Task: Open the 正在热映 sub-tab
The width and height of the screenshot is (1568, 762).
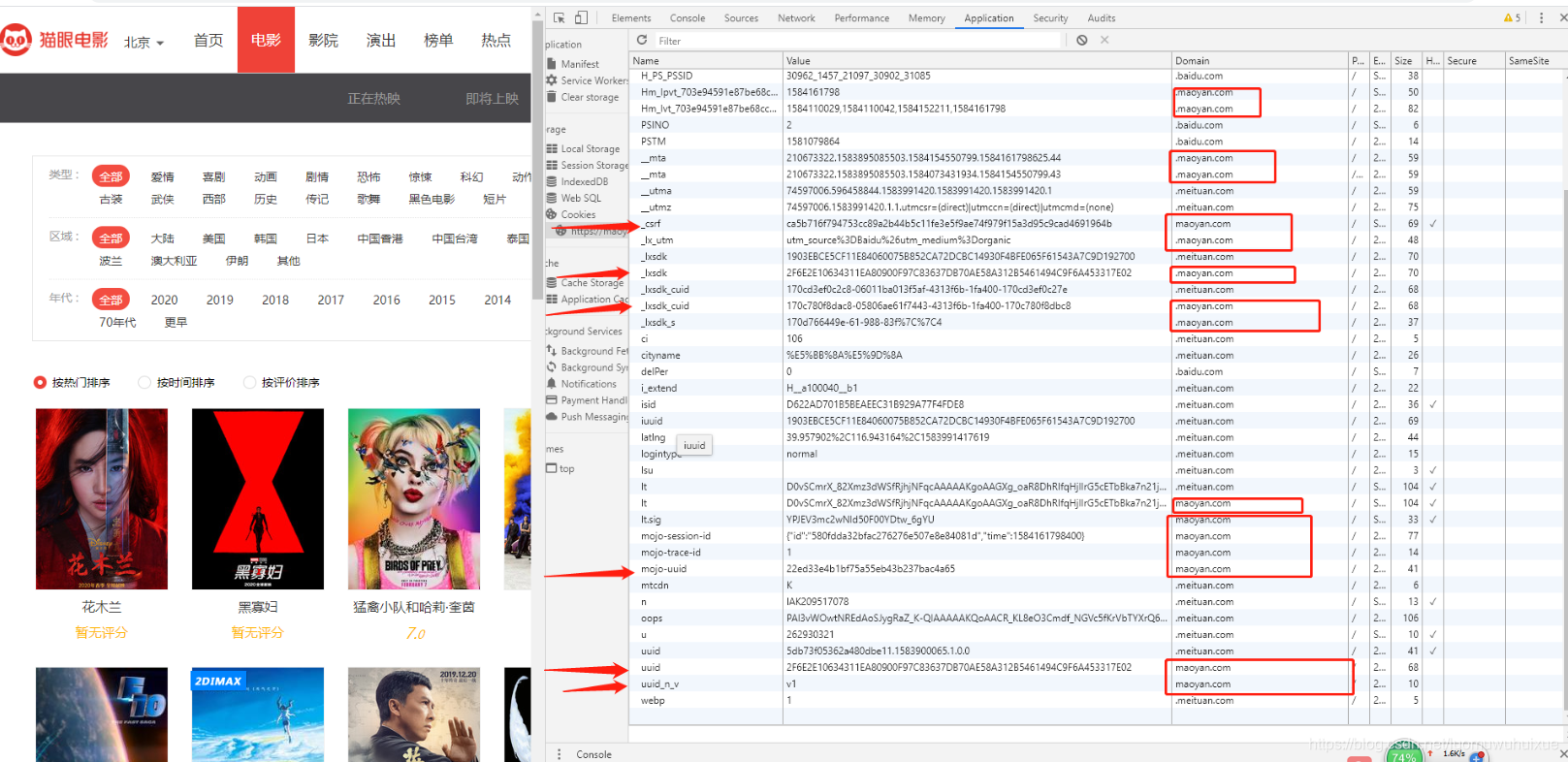Action: [x=374, y=99]
